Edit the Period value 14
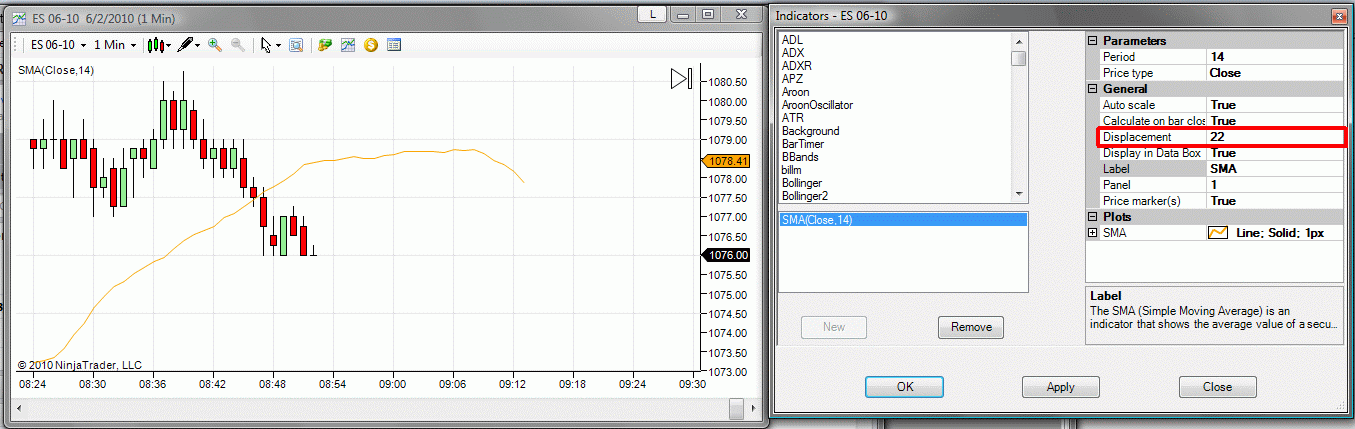Screen dimensions: 1355x429 (1275, 57)
